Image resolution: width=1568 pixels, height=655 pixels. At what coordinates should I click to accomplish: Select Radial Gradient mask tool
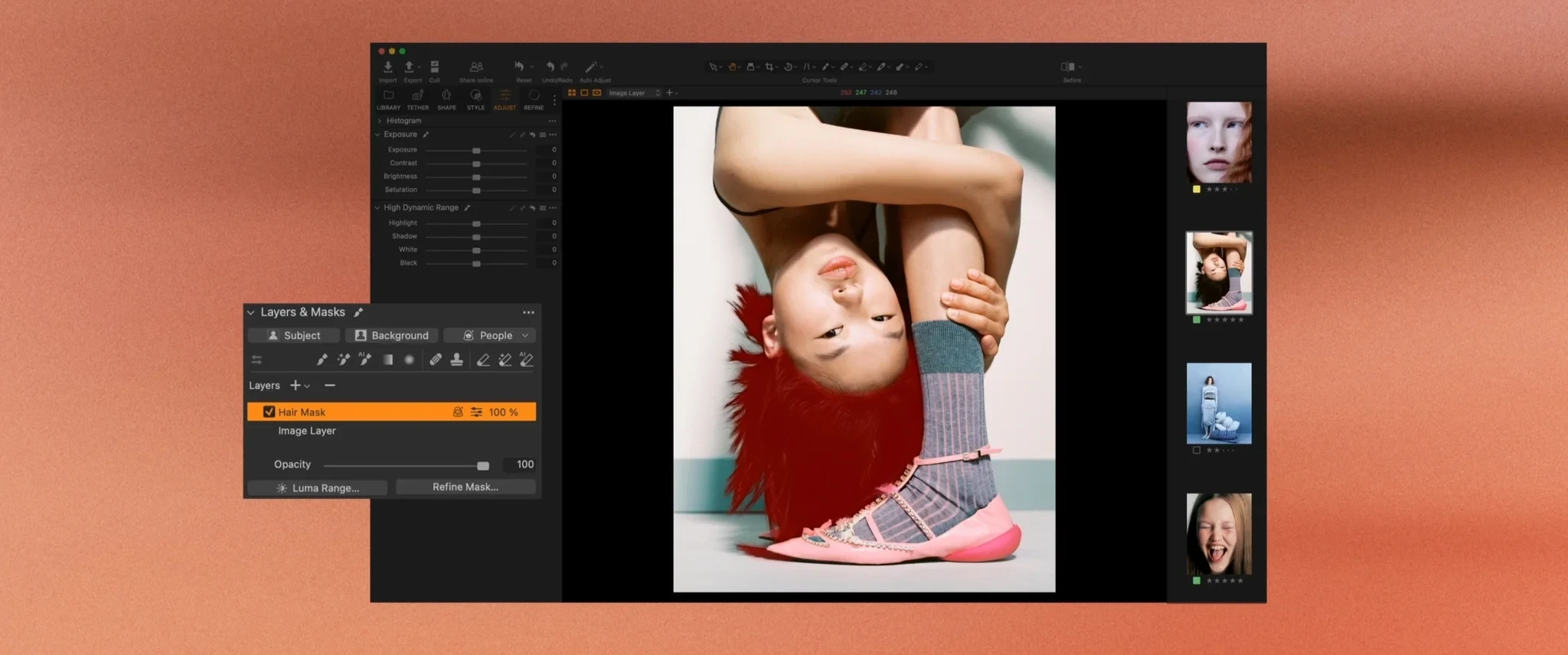(410, 360)
